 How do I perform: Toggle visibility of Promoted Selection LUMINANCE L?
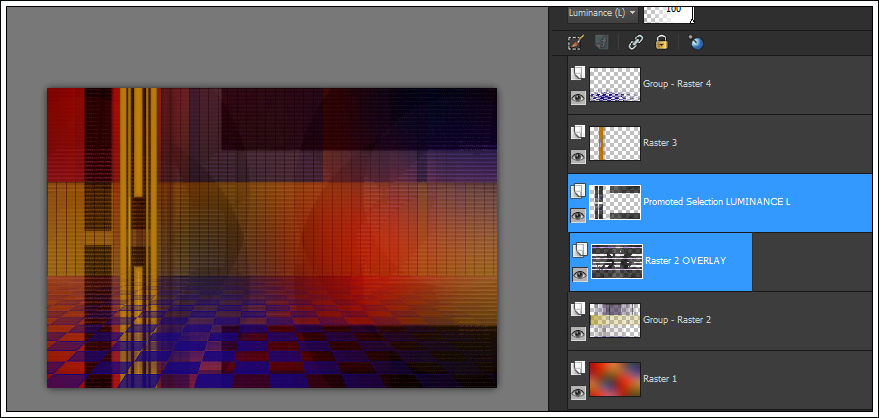pos(578,216)
